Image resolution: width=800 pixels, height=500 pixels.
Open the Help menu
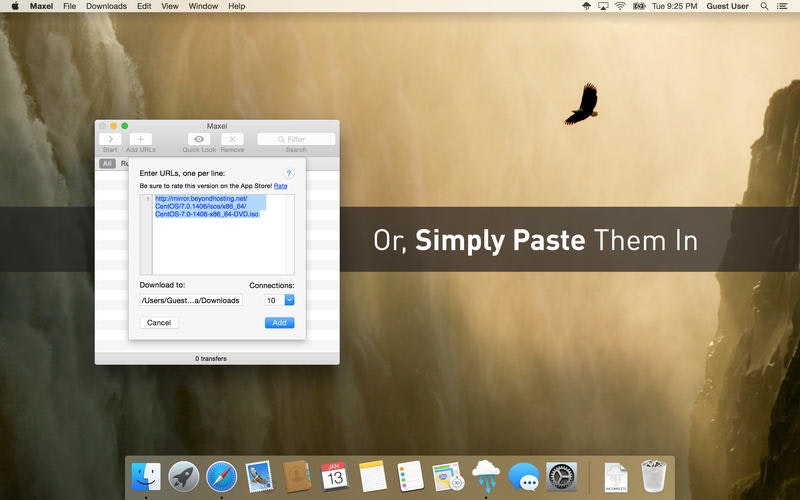point(237,6)
